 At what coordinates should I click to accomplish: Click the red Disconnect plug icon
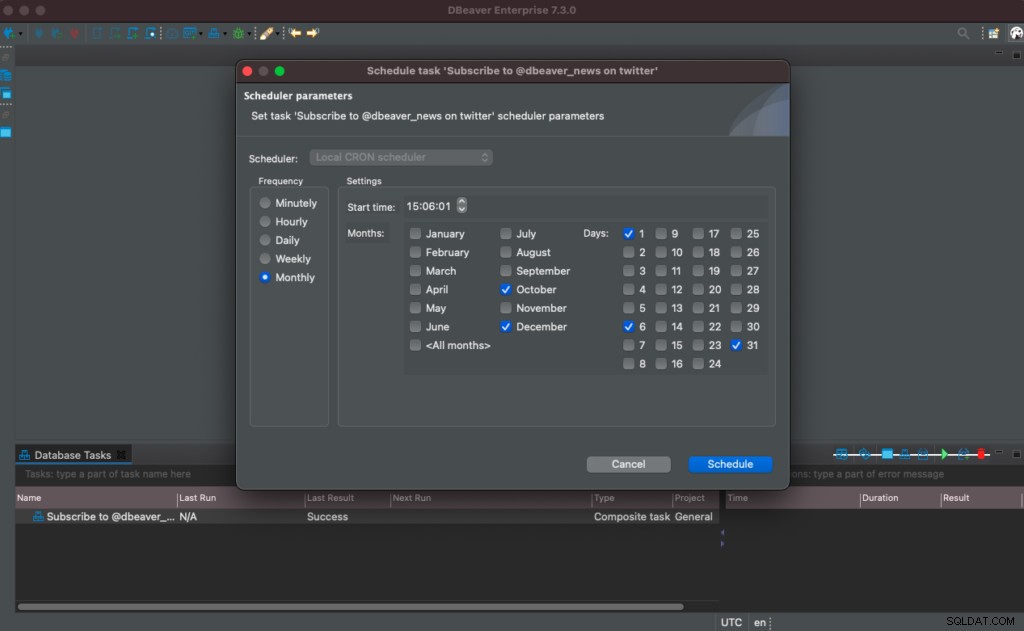pos(74,33)
